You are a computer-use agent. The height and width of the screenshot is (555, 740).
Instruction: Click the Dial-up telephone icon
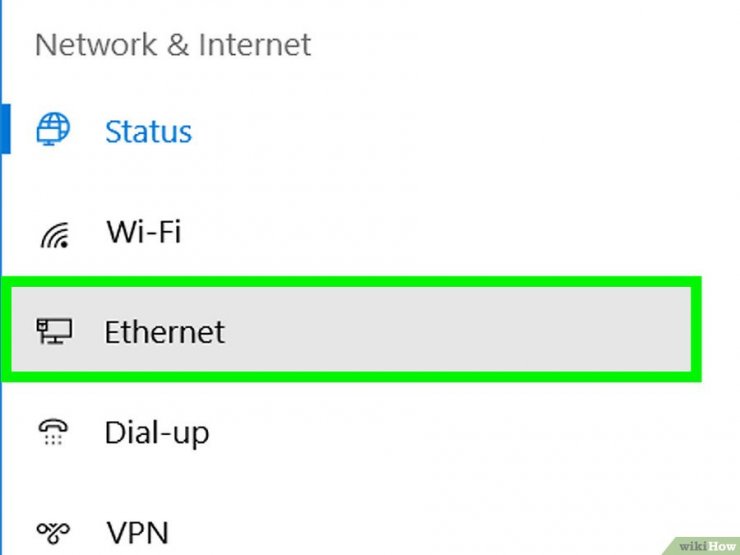[x=53, y=432]
